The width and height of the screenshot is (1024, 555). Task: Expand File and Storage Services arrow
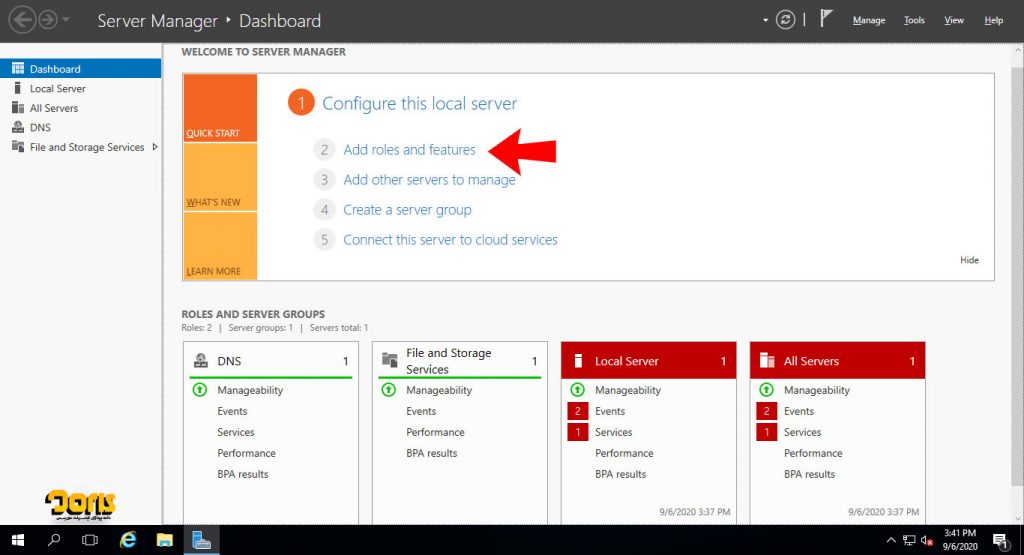tap(155, 147)
